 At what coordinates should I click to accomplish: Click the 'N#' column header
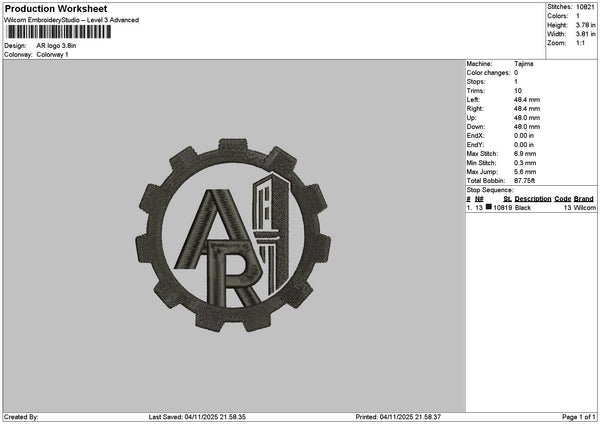coord(479,199)
